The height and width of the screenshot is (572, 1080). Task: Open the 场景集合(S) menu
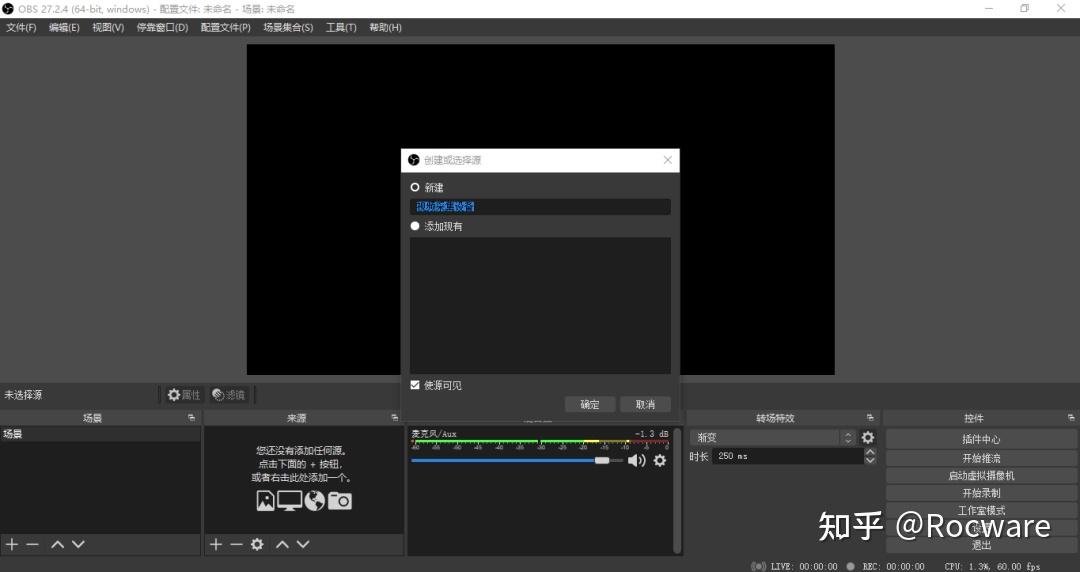coord(288,28)
